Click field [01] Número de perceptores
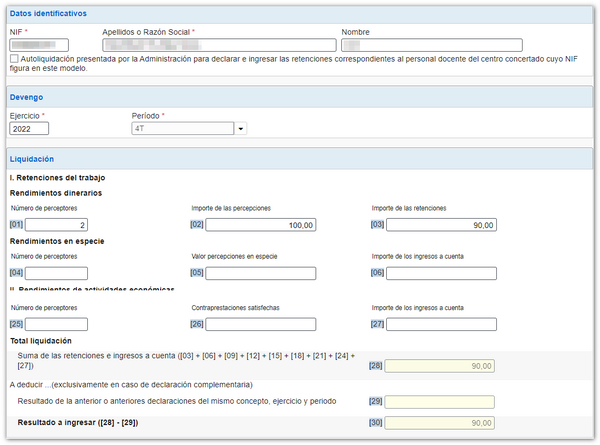Image resolution: width=600 pixels, height=445 pixels. tap(58, 225)
